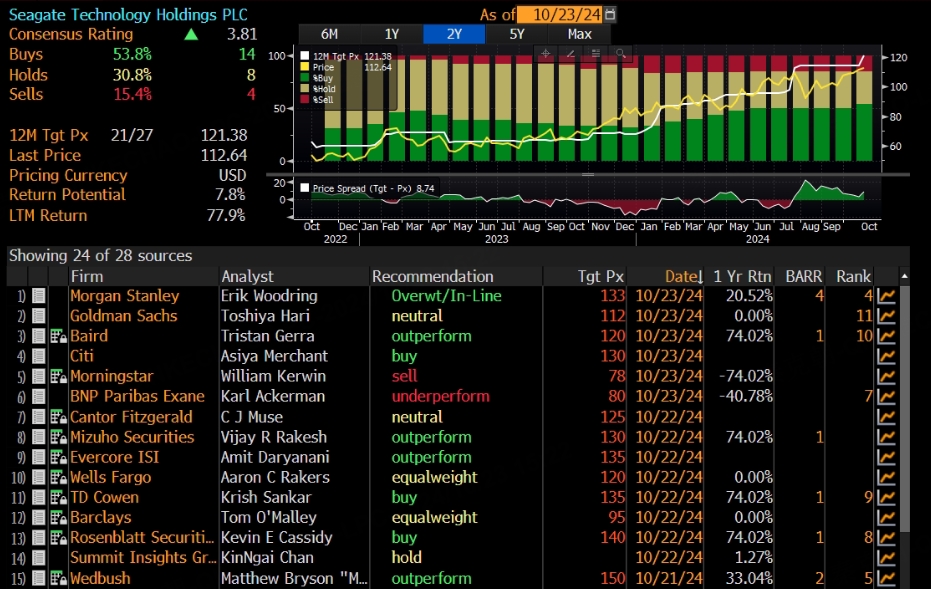
Task: Sort by the Date column header
Action: pyautogui.click(x=684, y=276)
